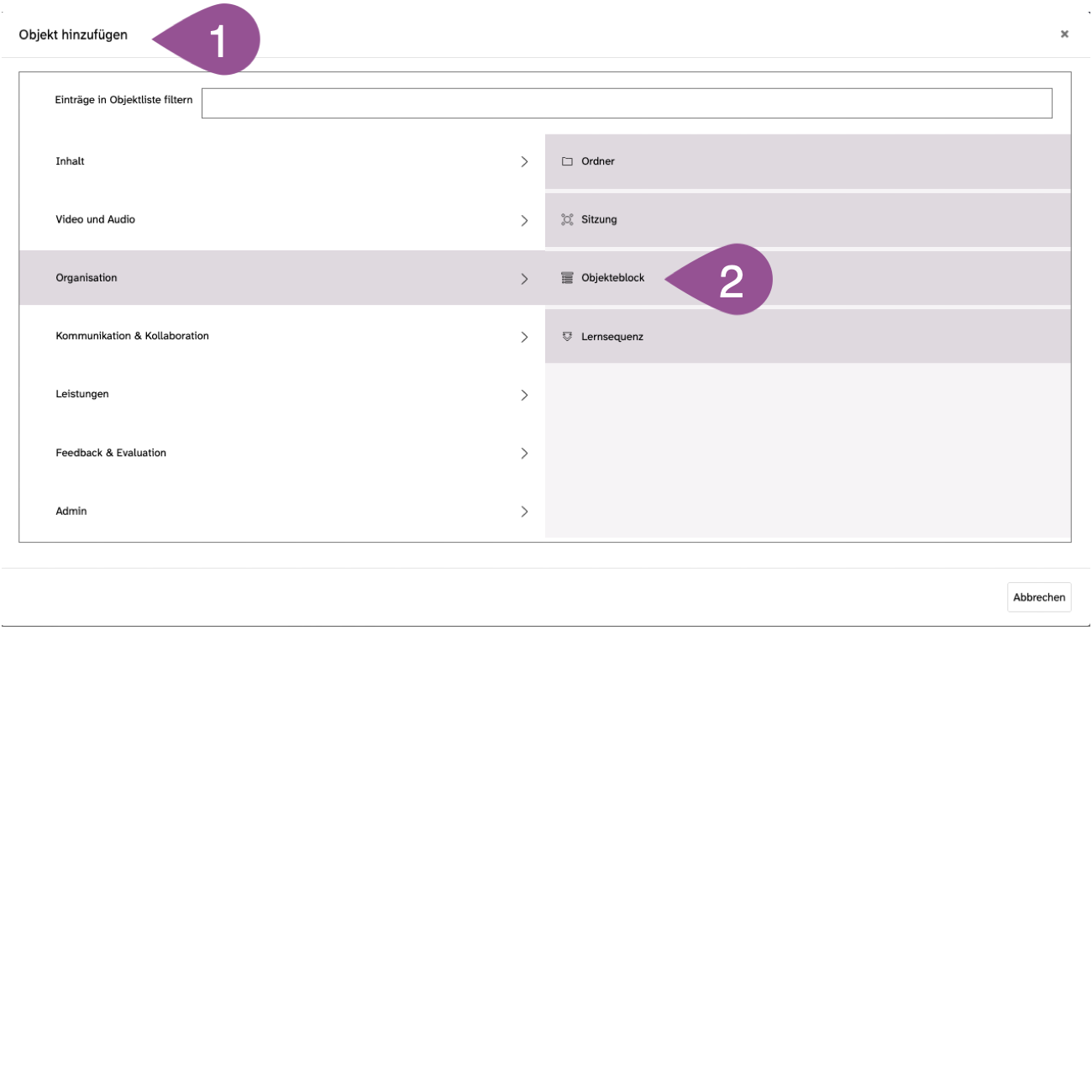Select the Inhalt category
Screen dimensions: 1092x1092
[x=282, y=161]
